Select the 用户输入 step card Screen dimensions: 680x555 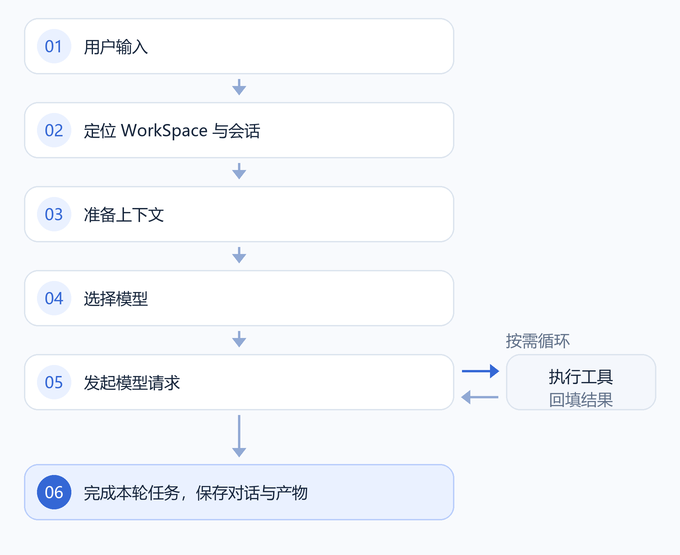pyautogui.click(x=239, y=46)
